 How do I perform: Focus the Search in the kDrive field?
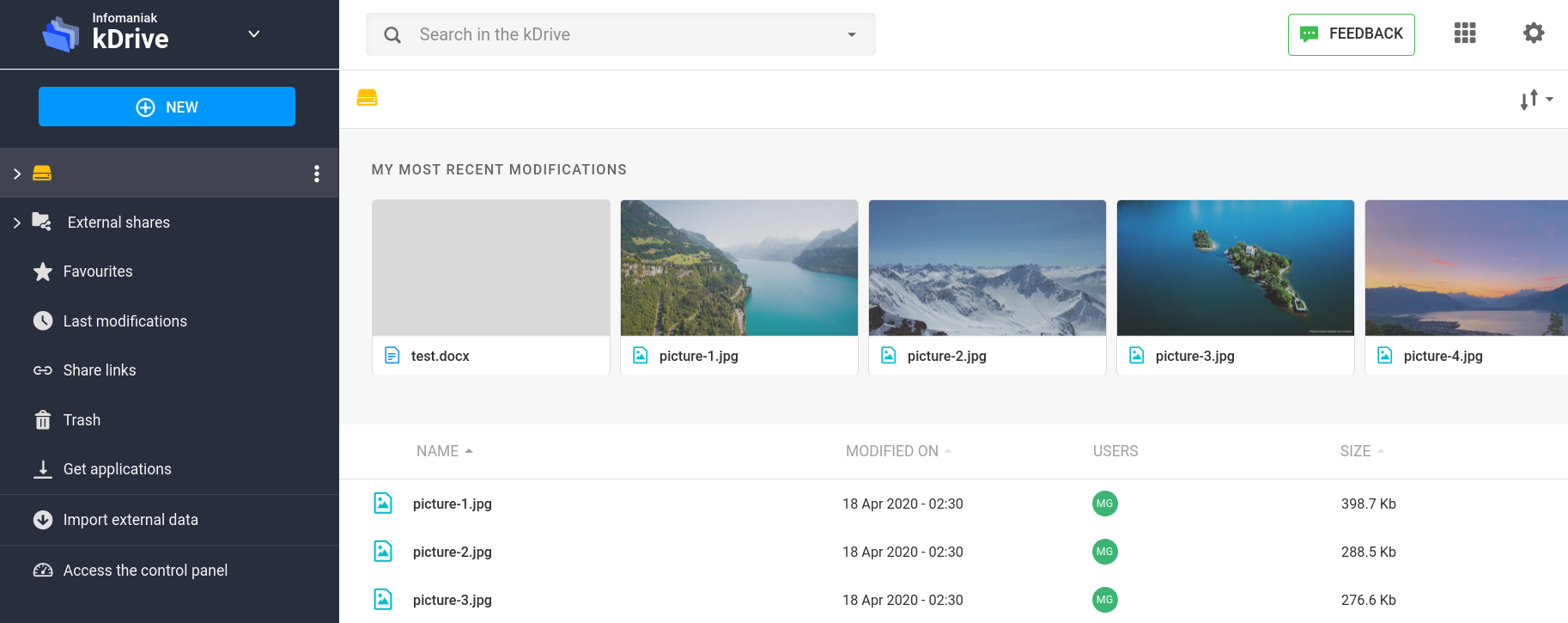coord(621,34)
